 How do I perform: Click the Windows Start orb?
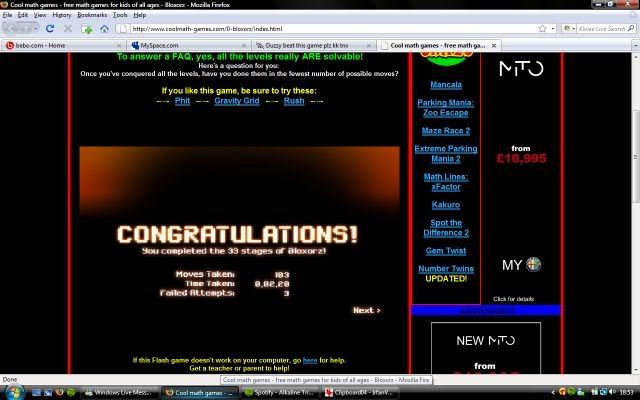point(12,391)
